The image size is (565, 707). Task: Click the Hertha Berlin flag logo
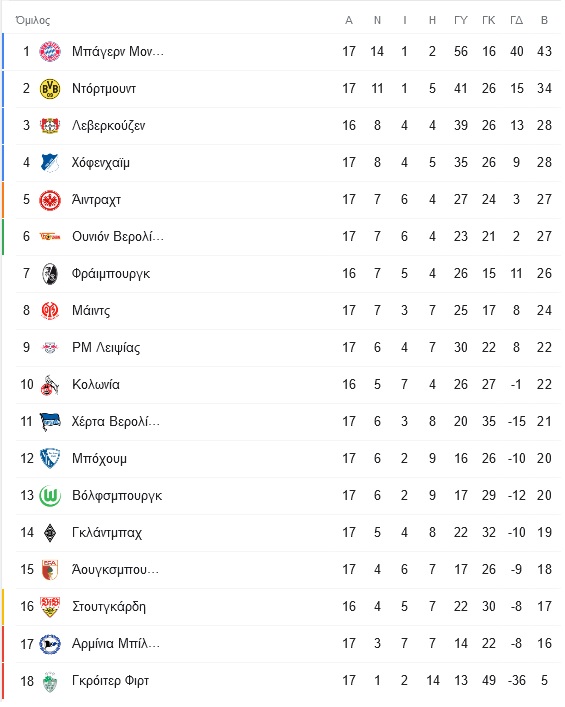[50, 422]
